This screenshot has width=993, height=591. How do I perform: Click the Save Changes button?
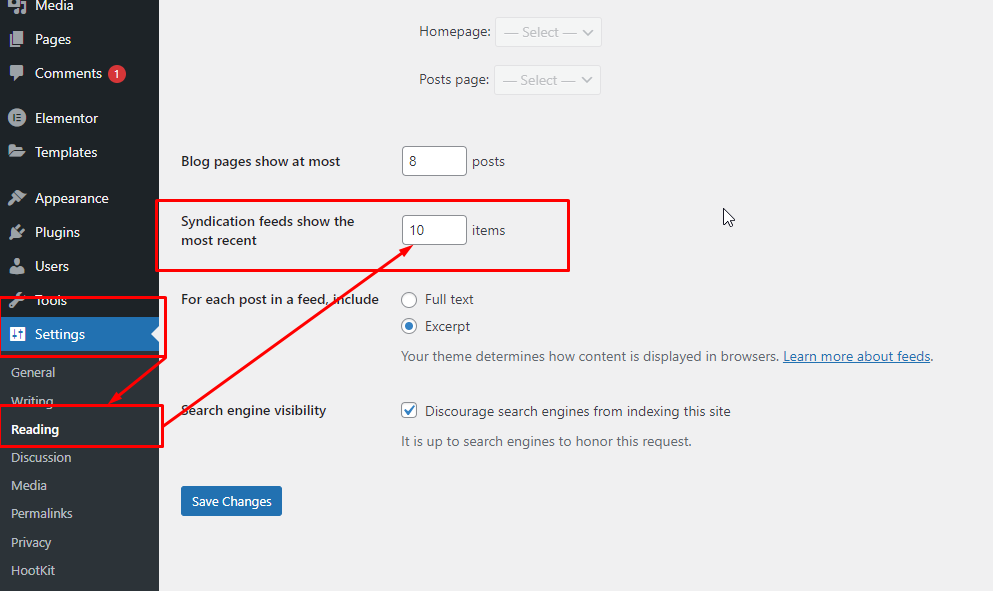point(231,501)
